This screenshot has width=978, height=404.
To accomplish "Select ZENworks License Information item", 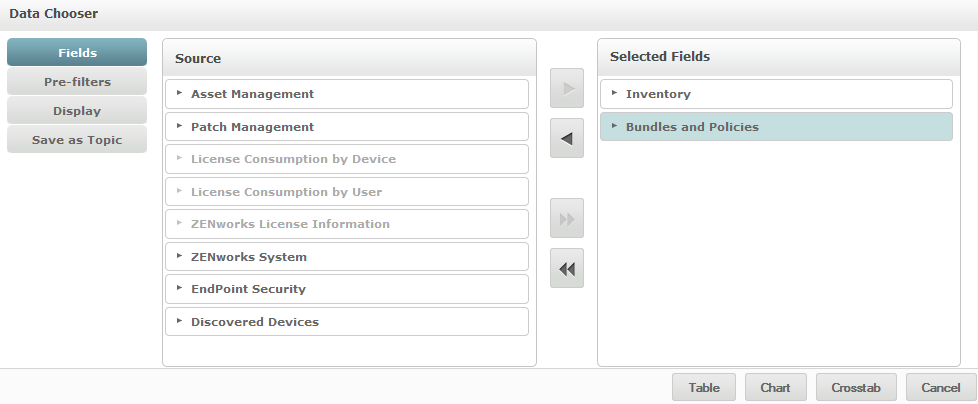I will pos(290,224).
